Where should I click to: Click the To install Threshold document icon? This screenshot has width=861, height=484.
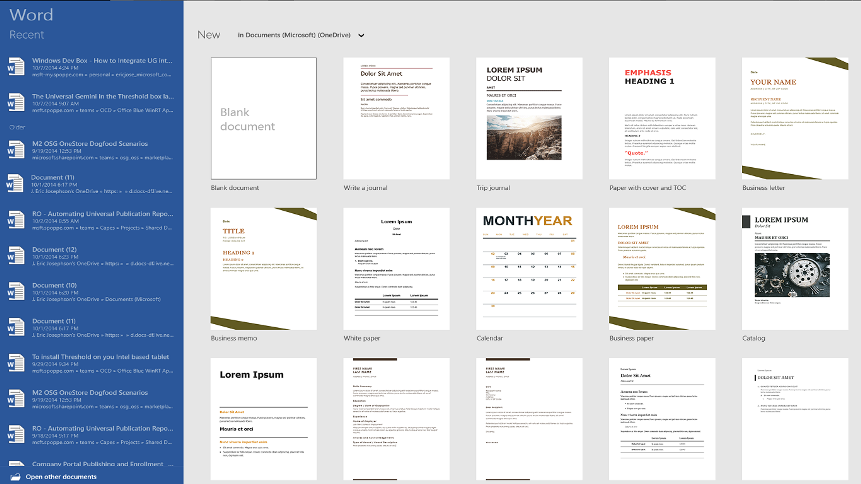(x=16, y=363)
